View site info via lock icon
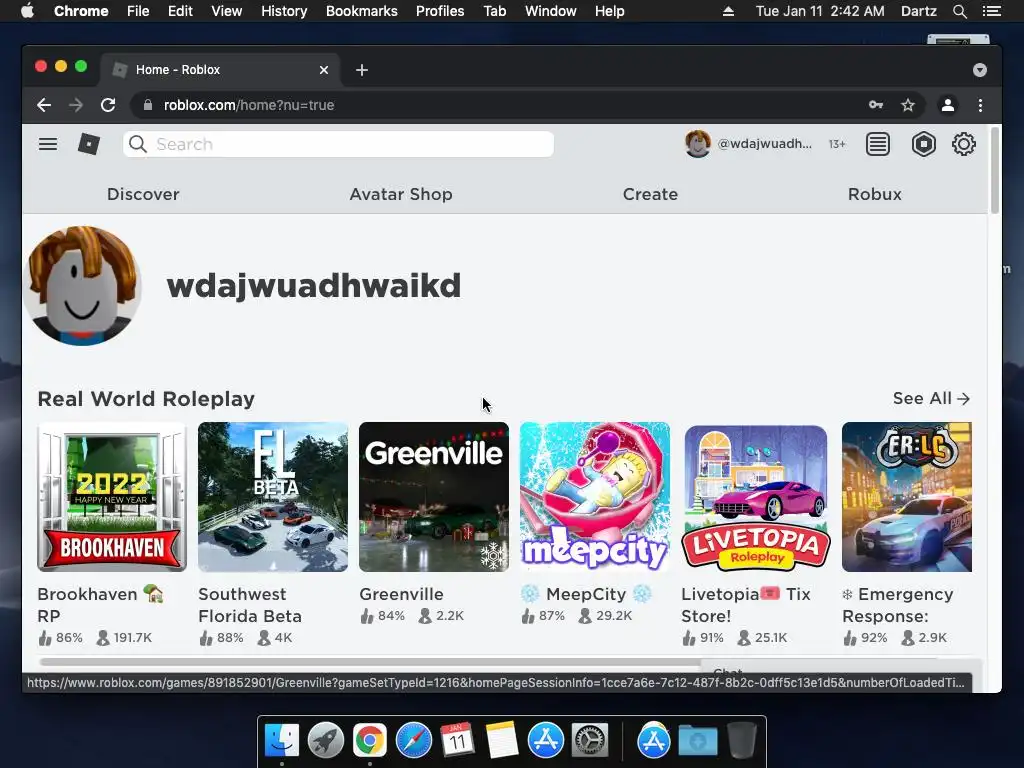Screen dimensions: 1024x768 pos(148,105)
